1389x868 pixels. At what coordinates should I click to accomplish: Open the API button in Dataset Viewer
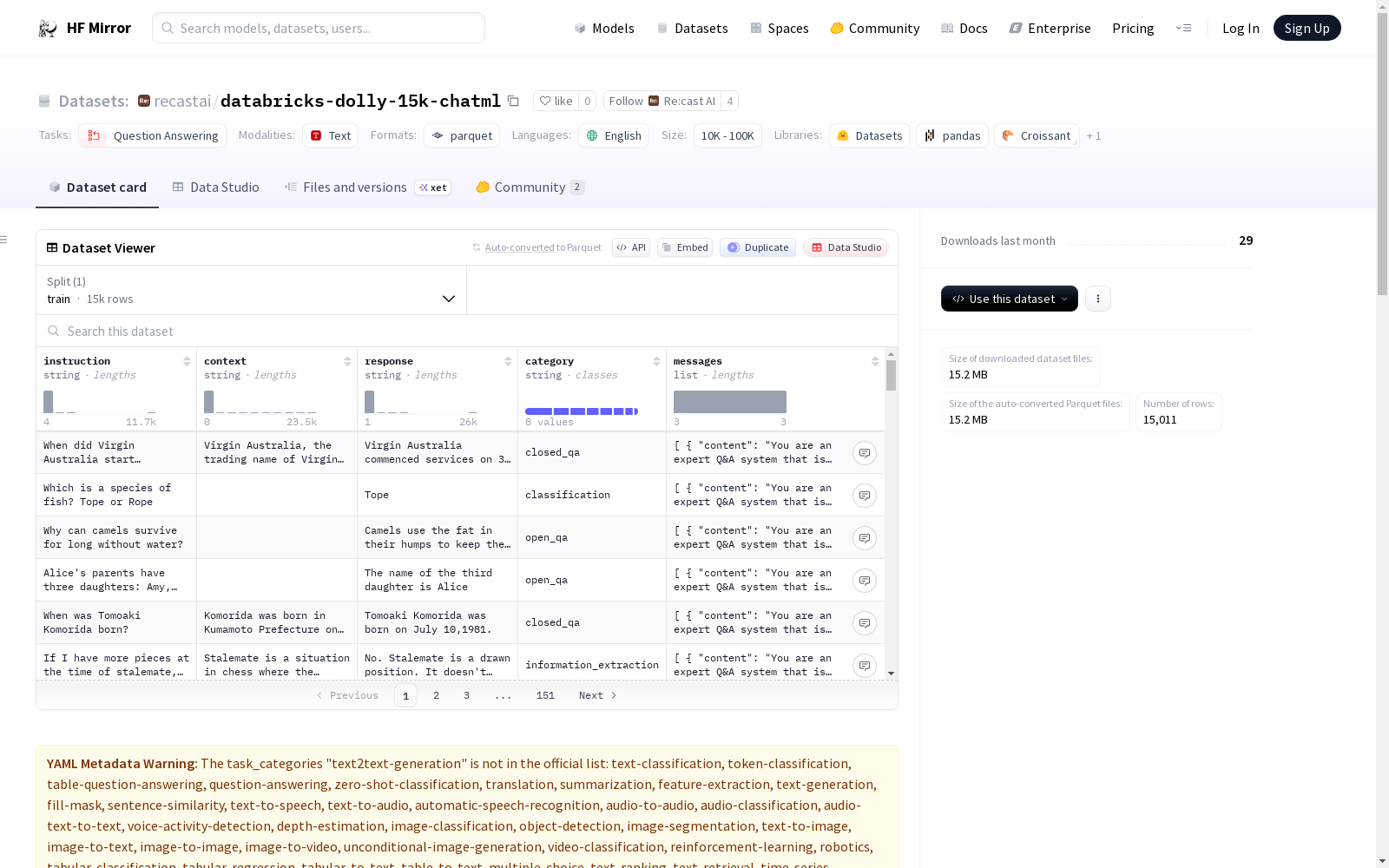tap(631, 247)
